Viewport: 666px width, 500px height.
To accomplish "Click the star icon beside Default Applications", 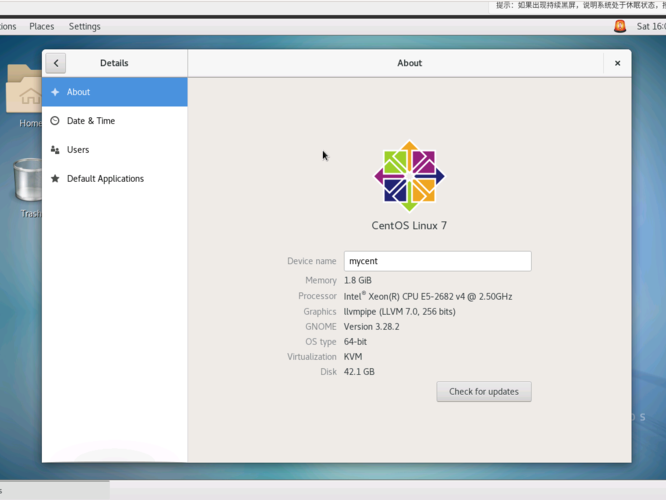I will 55,178.
